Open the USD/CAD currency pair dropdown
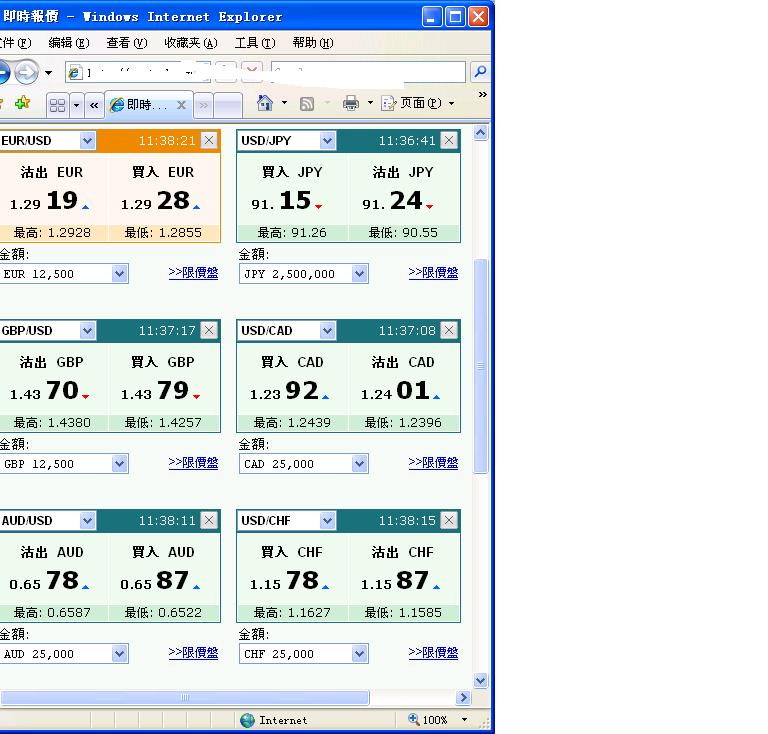This screenshot has height=734, width=768. (327, 331)
